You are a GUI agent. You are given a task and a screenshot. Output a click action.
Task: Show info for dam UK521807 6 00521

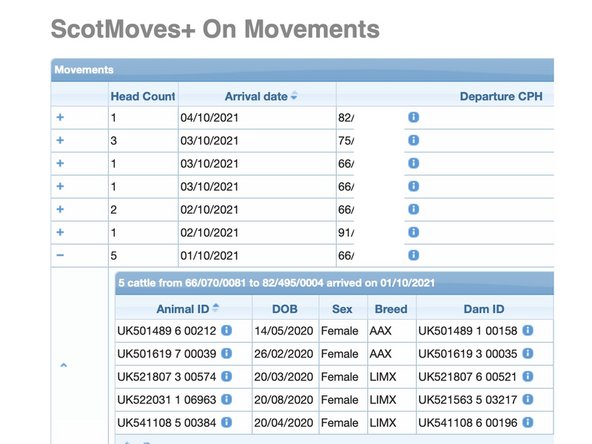(527, 376)
